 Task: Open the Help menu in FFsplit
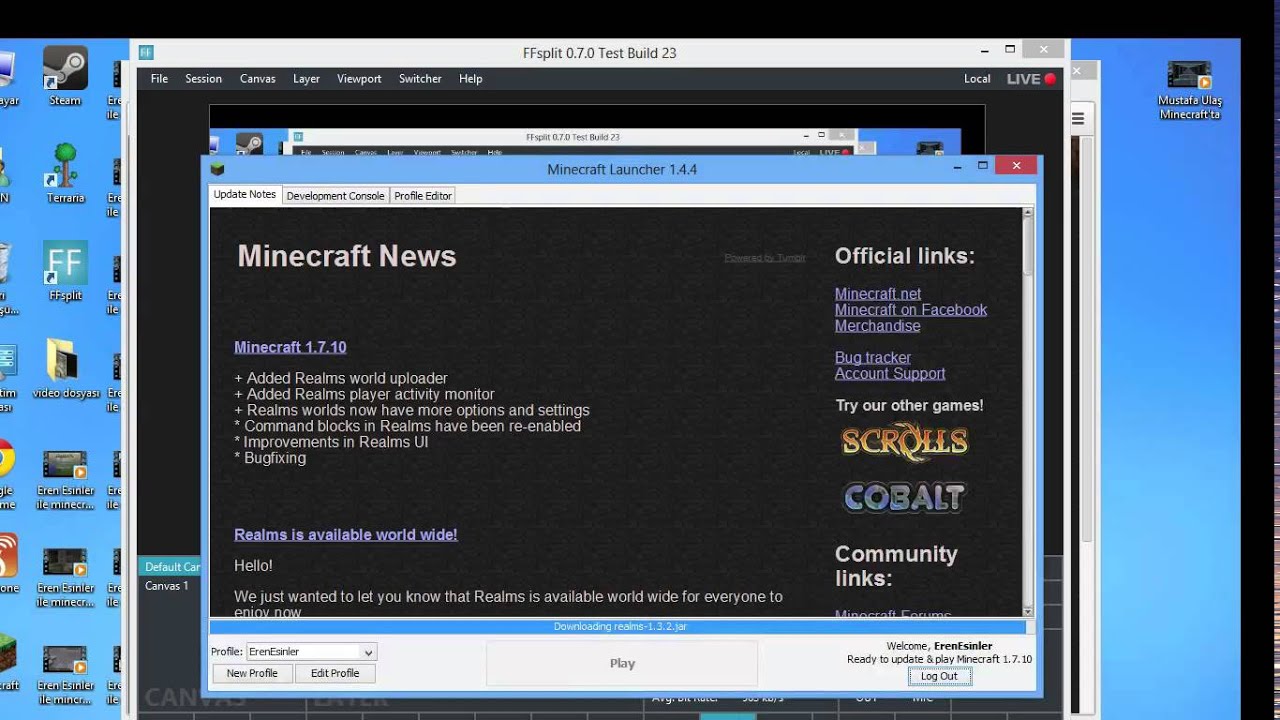click(470, 79)
